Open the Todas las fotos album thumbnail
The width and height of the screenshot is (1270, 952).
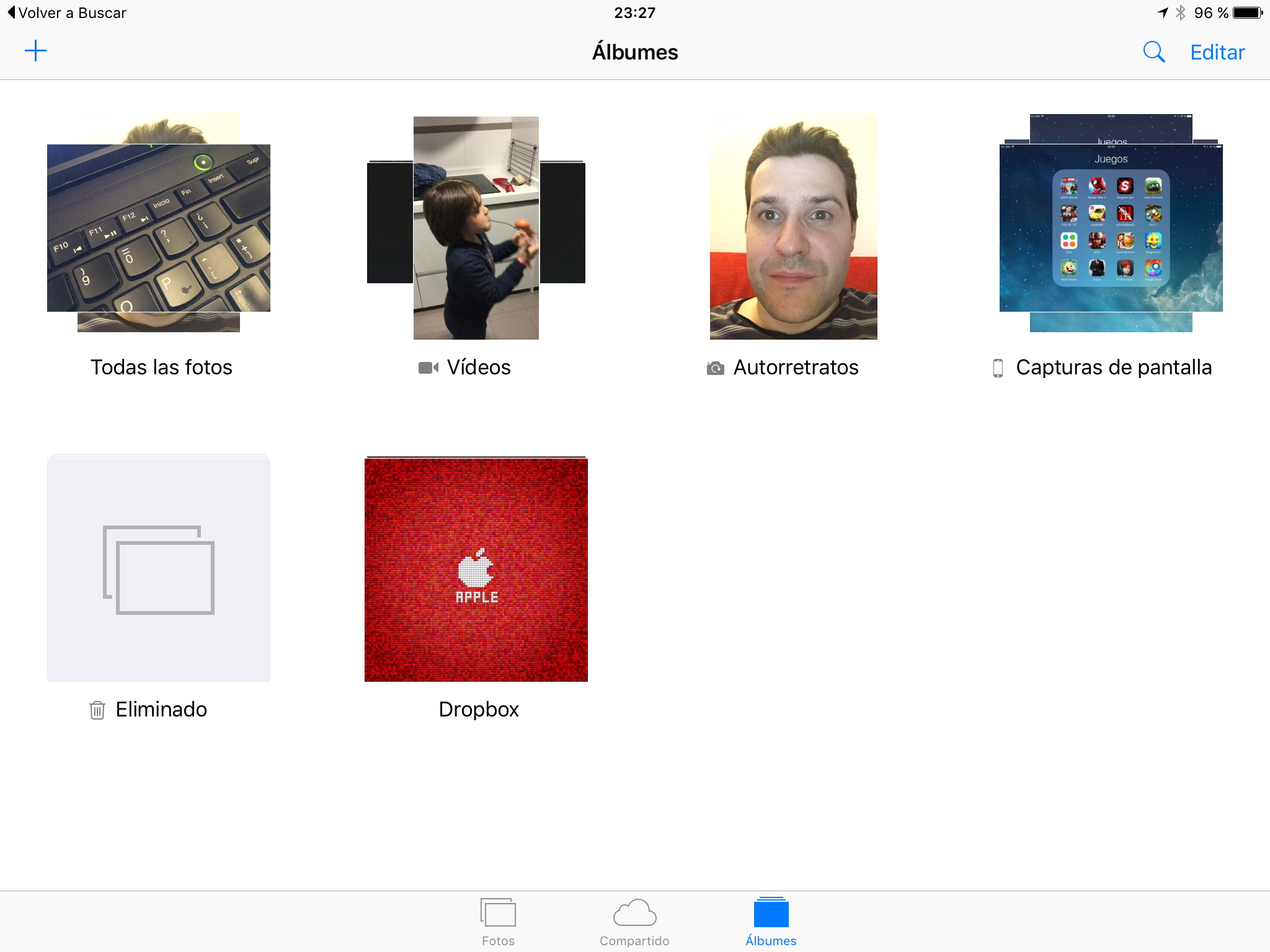[x=159, y=227]
